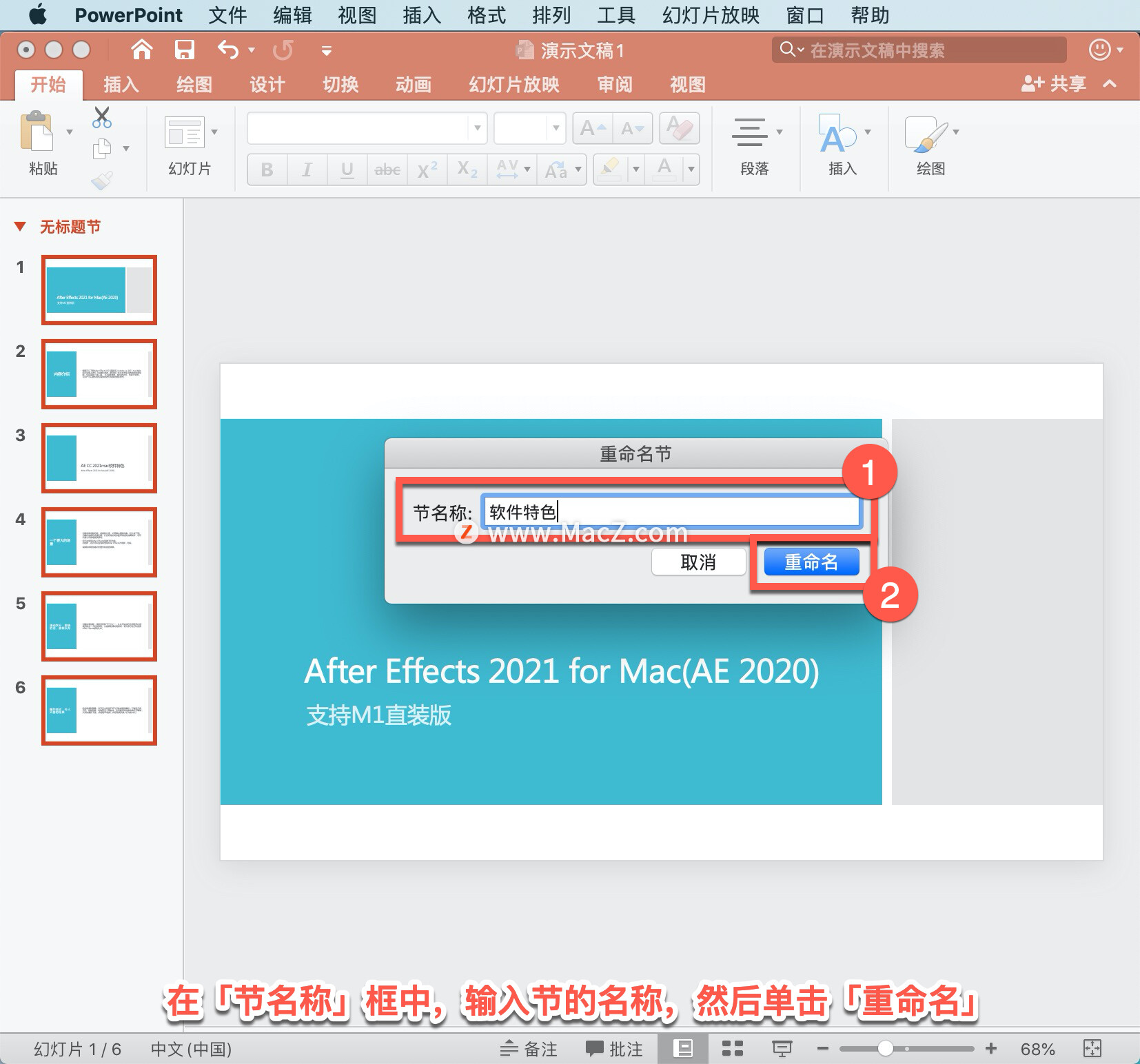Switch to the 动画 ribbon tab
This screenshot has height=1064, width=1140.
coord(414,84)
